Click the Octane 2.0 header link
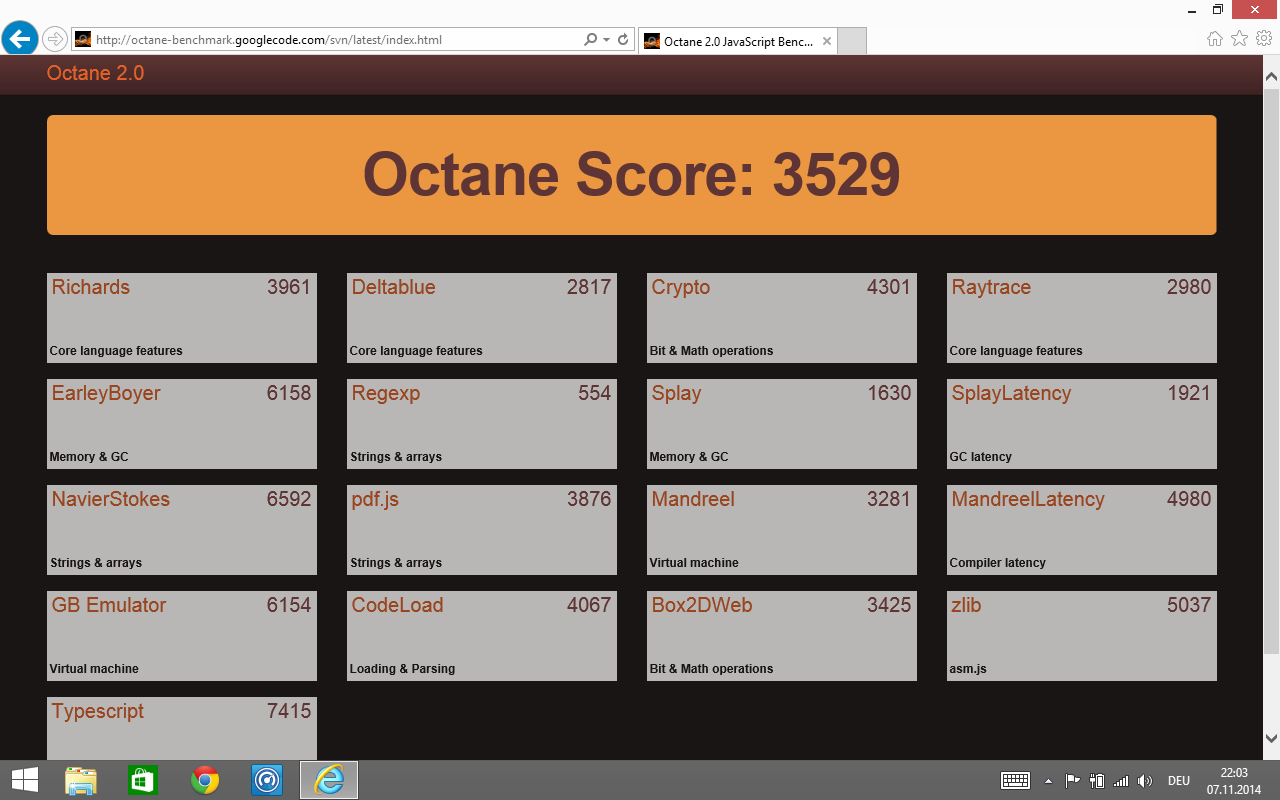 [x=95, y=73]
